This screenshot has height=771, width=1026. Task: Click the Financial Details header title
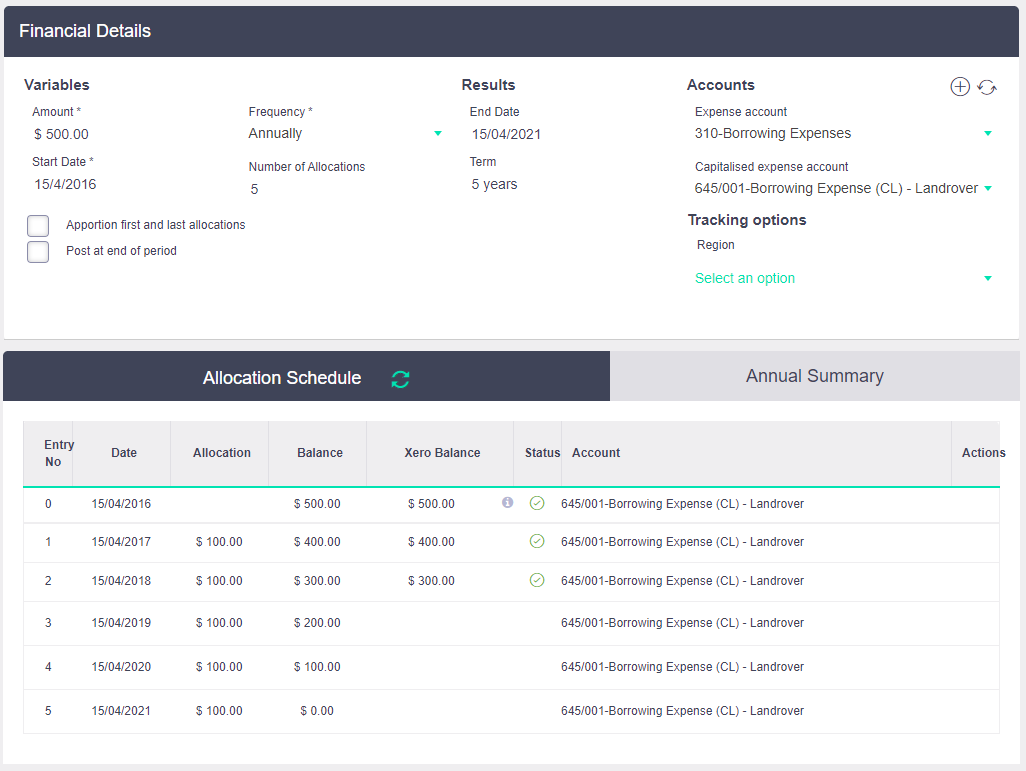pos(85,31)
